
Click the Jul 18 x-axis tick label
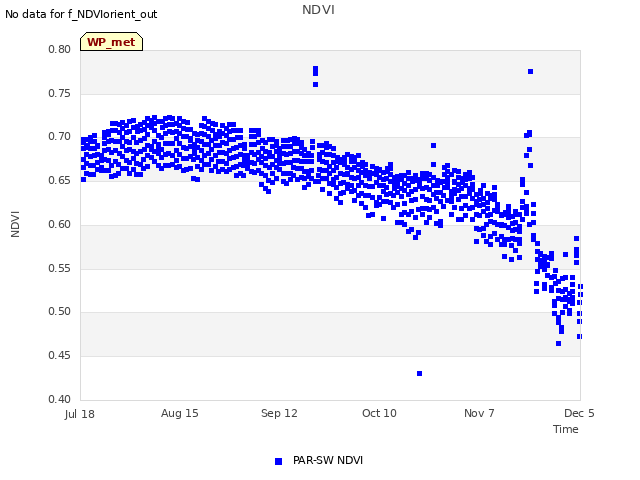click(80, 414)
